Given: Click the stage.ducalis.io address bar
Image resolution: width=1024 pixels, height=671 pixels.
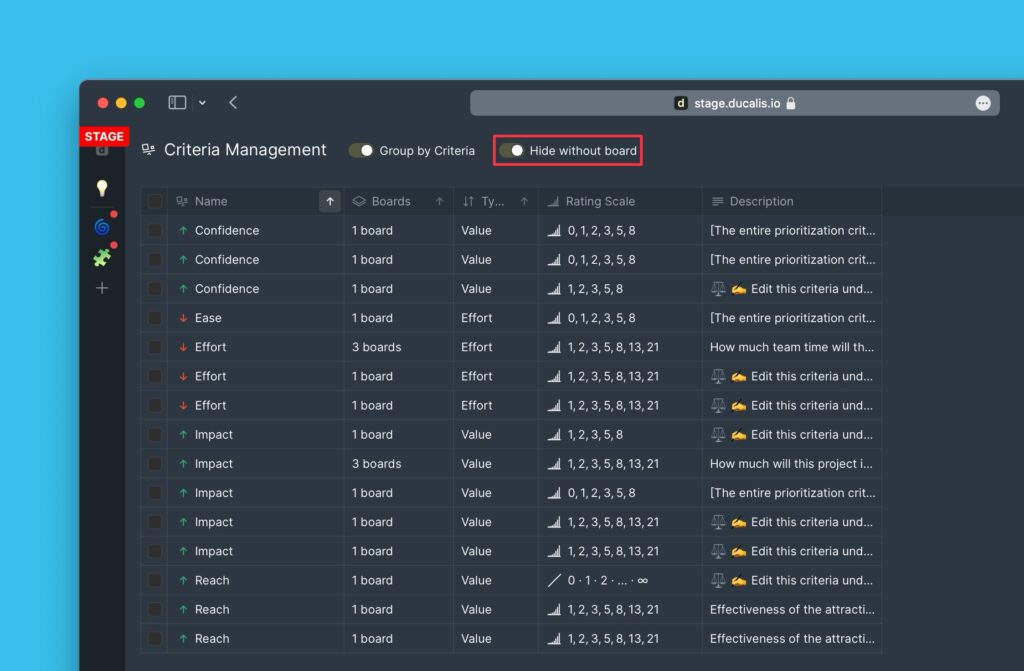Looking at the screenshot, I should tap(735, 103).
